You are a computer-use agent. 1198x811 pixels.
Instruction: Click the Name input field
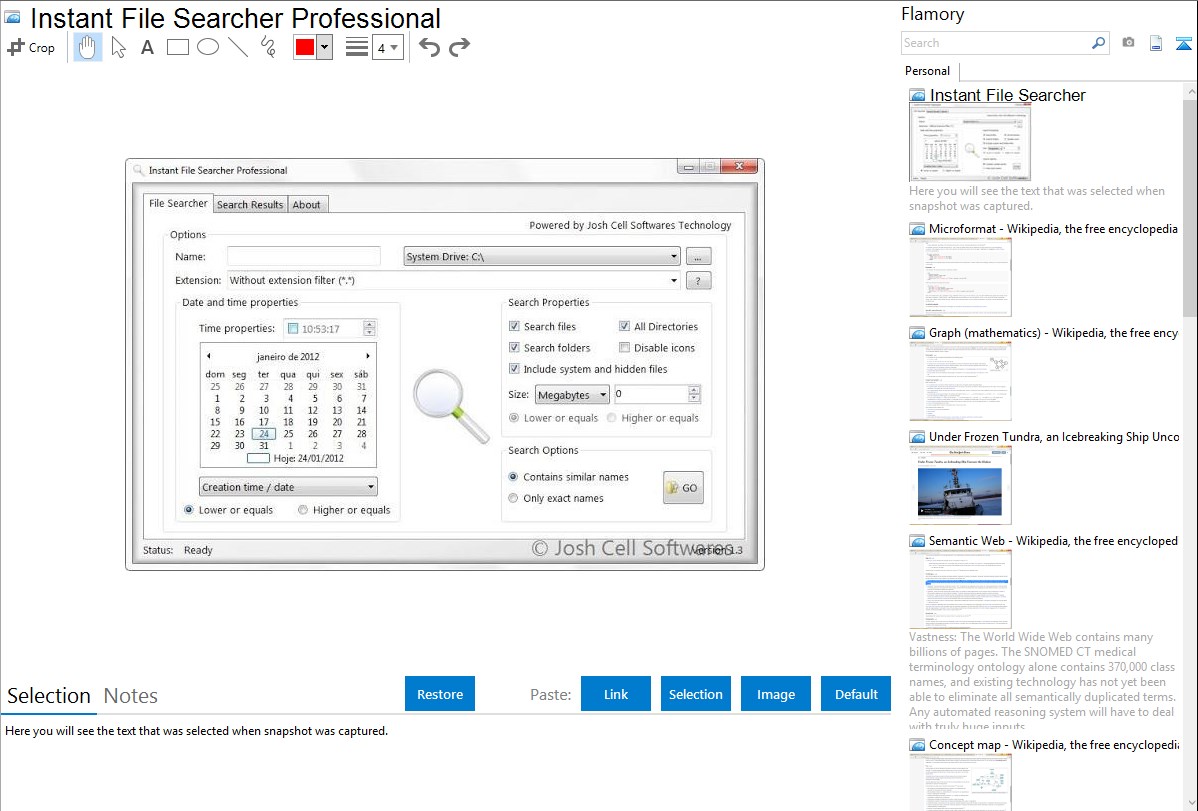[303, 256]
